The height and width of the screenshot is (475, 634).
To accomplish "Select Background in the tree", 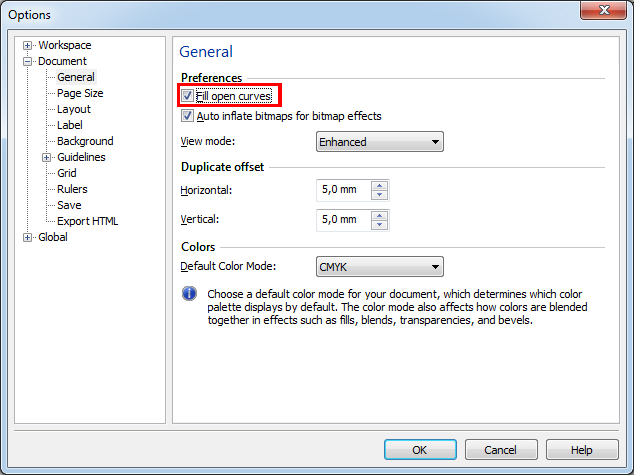I will click(x=85, y=141).
